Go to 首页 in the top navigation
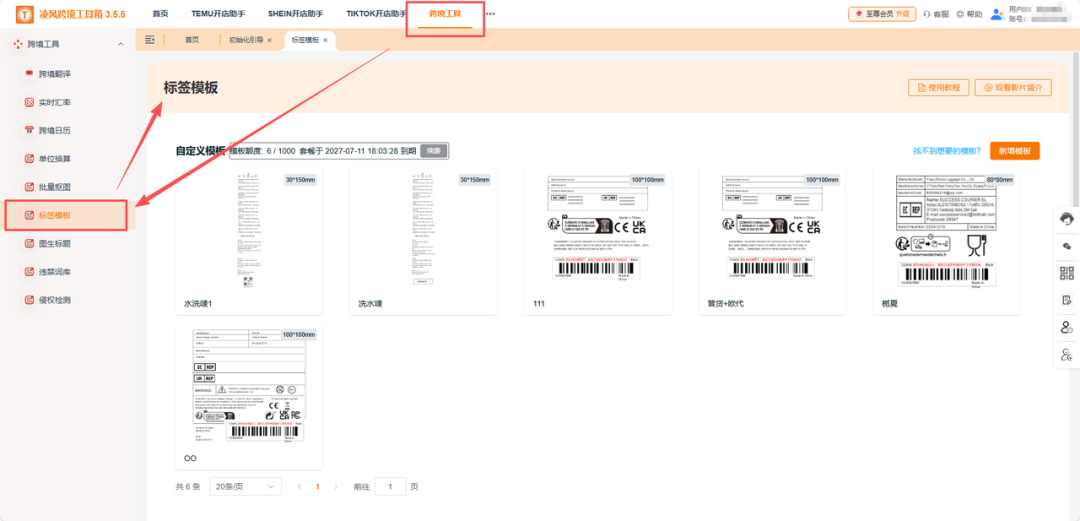Viewport: 1080px width, 521px height. point(160,14)
